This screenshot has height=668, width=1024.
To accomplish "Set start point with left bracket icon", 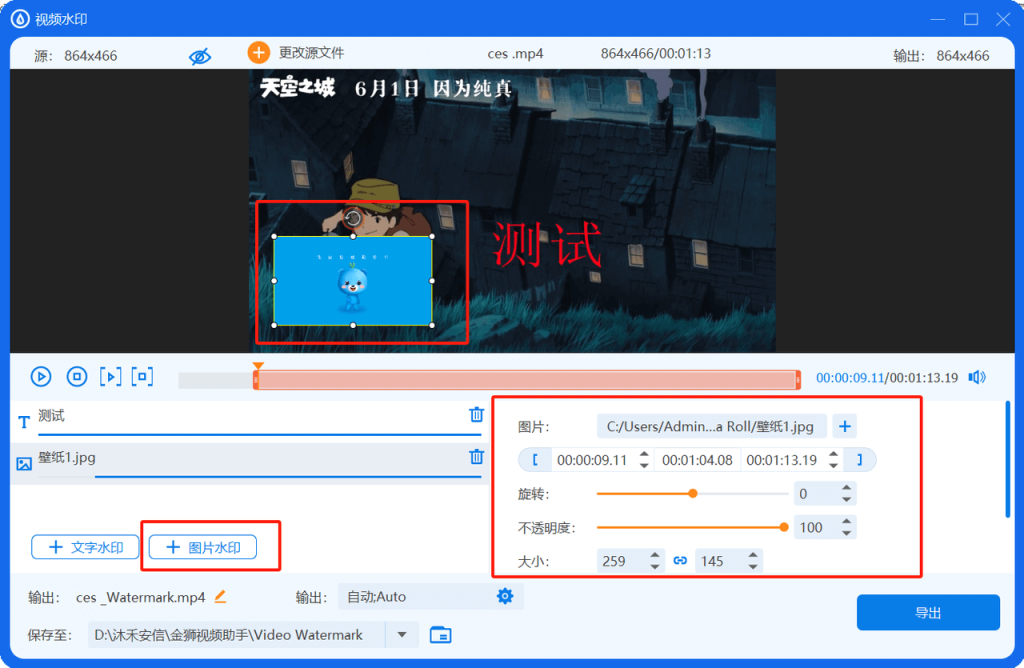I will (x=536, y=460).
